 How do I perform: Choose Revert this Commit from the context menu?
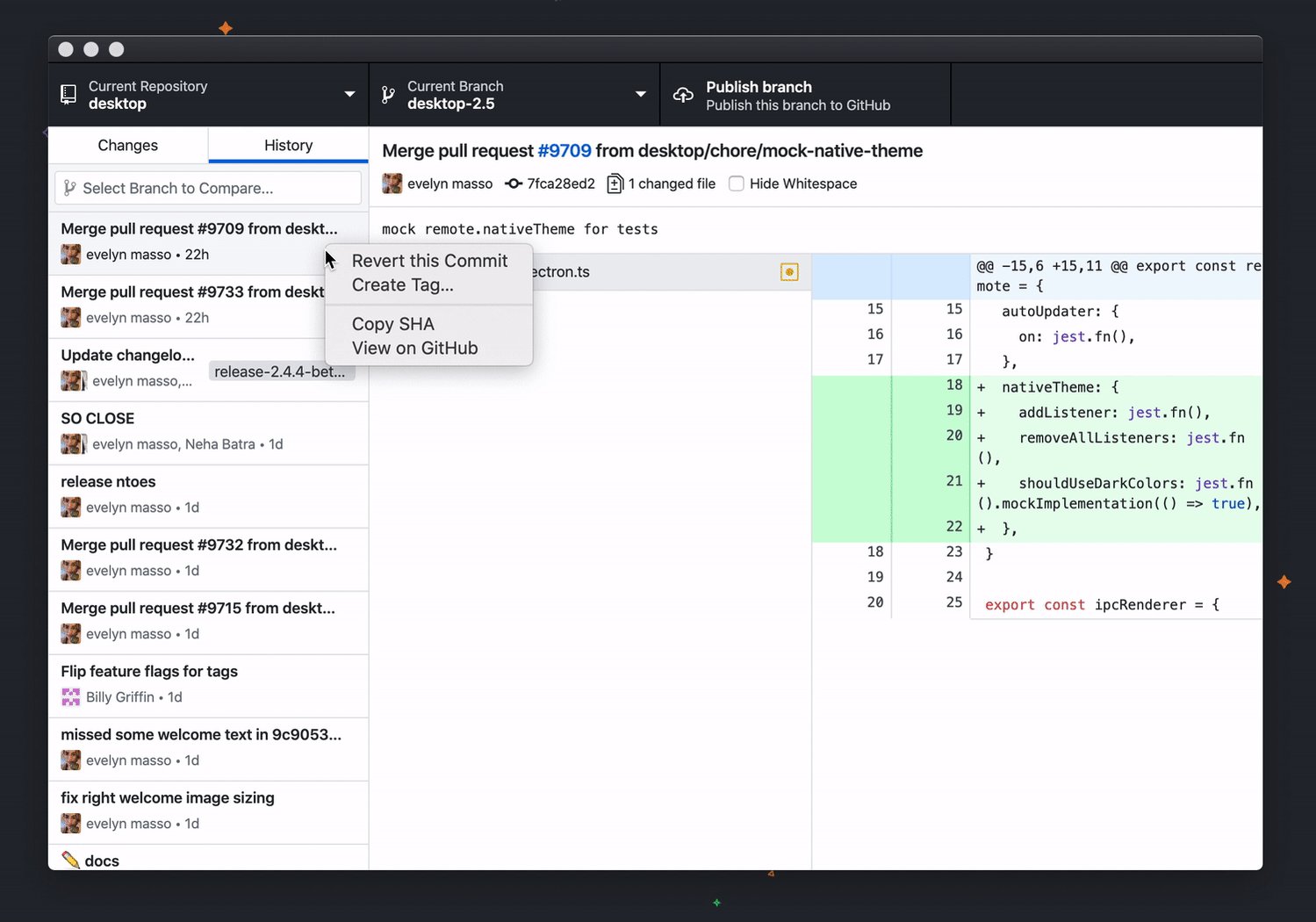(x=428, y=260)
